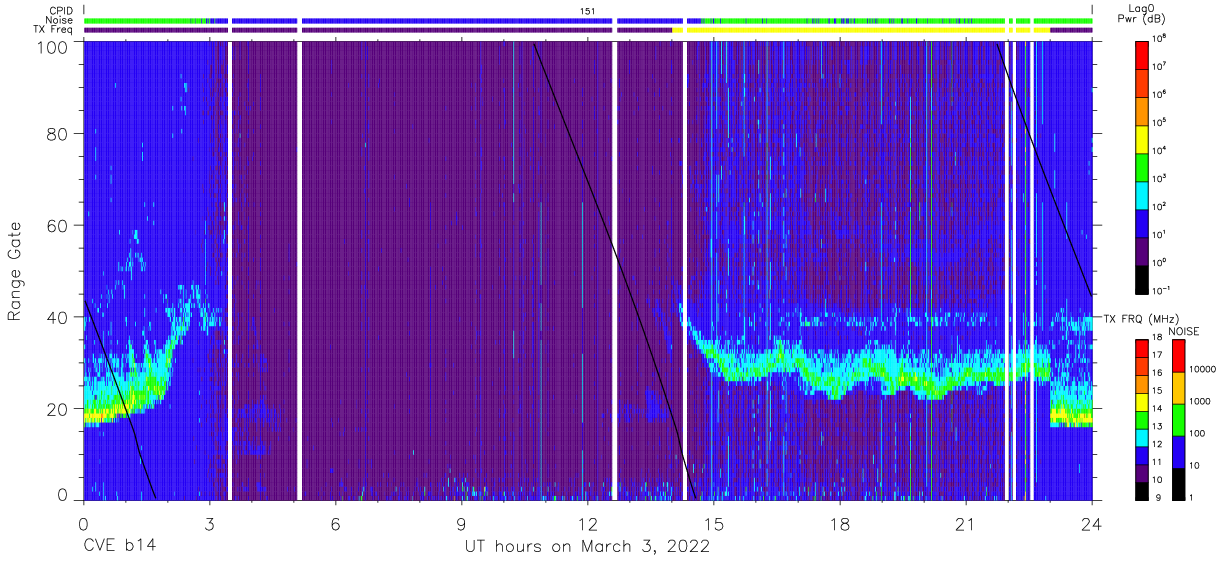Select the red top segment of NOISE colorbar

[x=1177, y=356]
